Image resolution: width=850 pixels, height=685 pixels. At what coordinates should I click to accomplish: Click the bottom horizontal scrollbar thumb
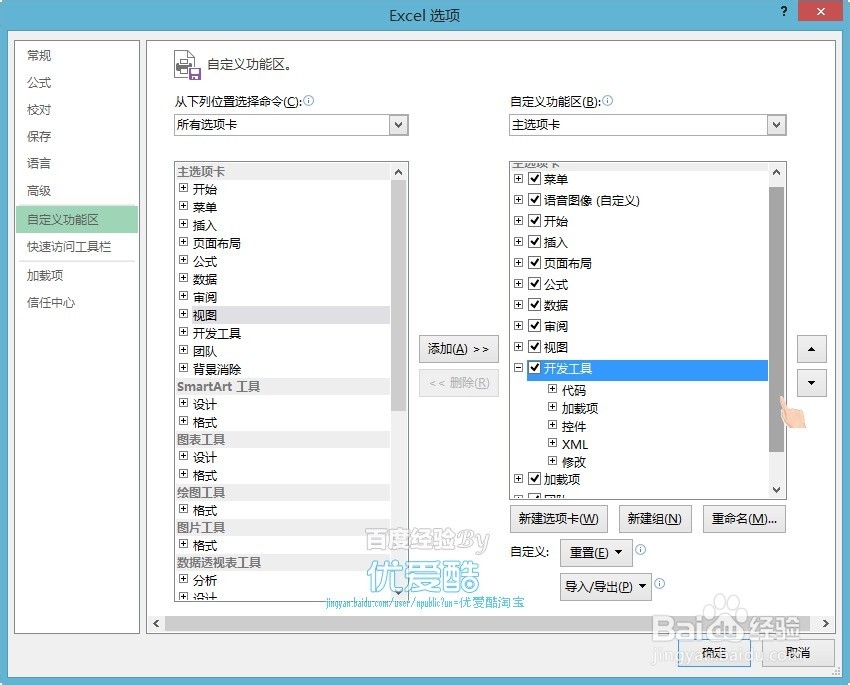487,623
